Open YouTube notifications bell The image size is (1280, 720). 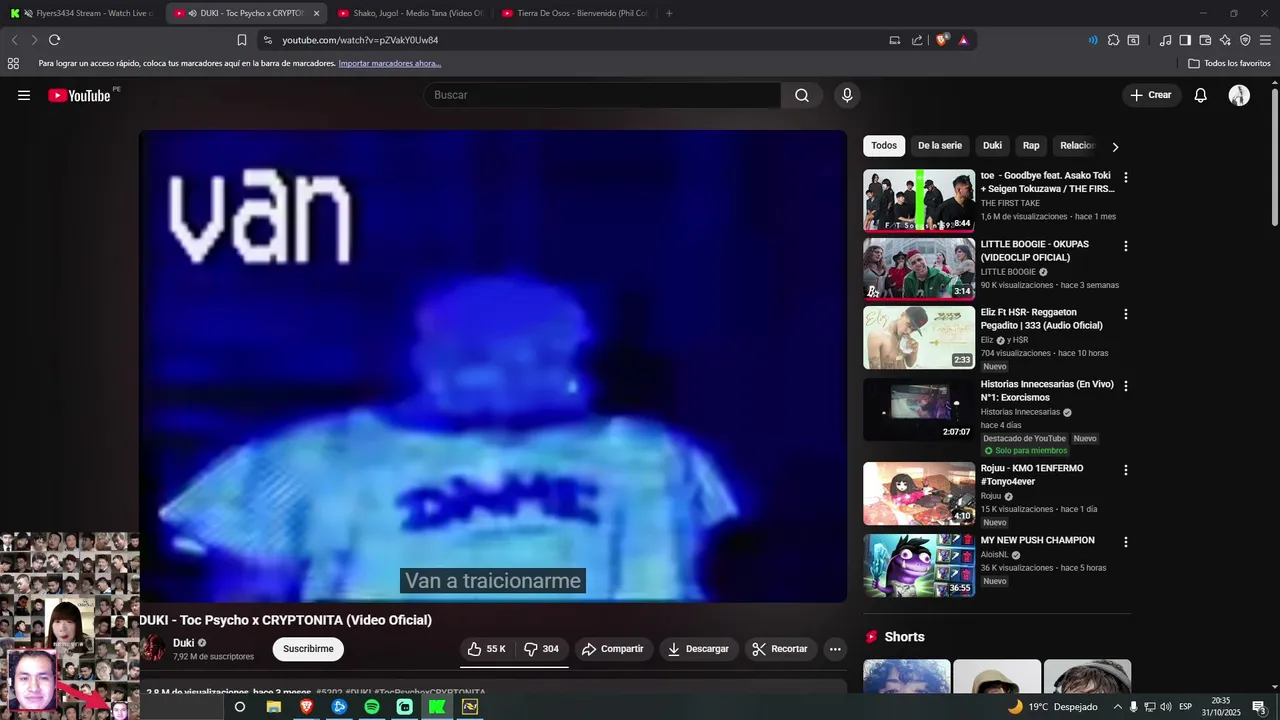coord(1201,95)
